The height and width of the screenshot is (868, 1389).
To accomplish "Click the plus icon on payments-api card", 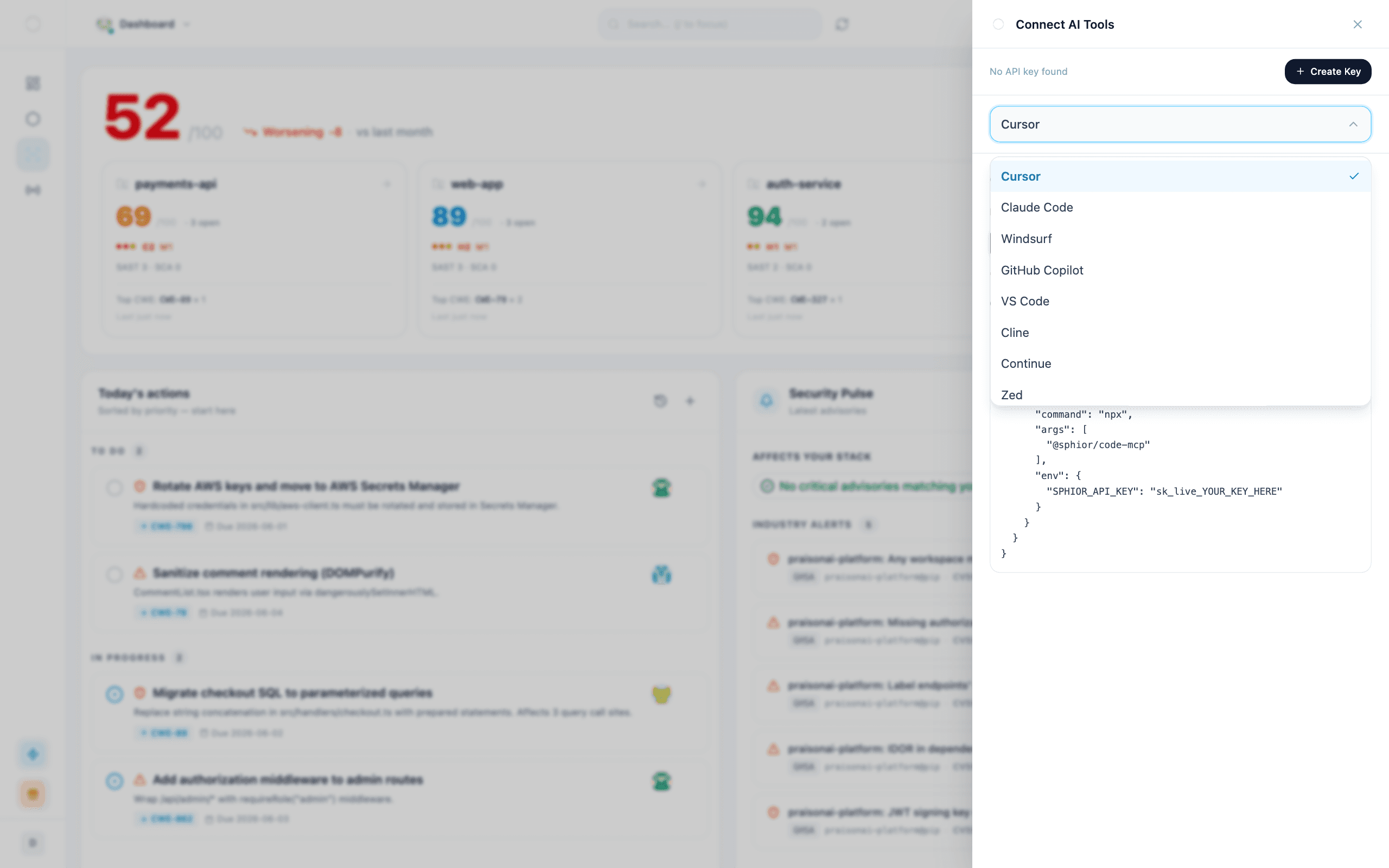I will click(x=387, y=184).
